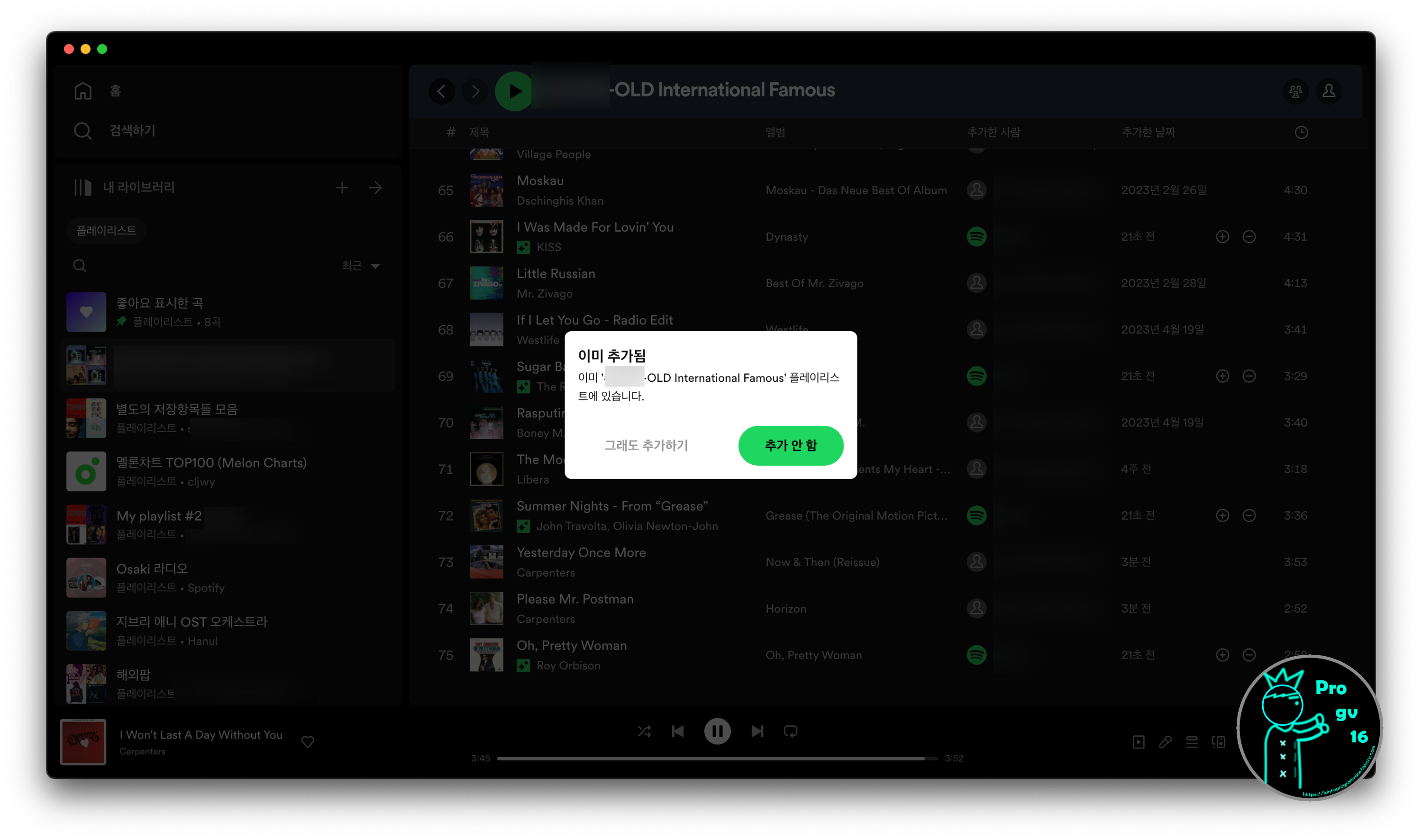Viewport: 1422px width, 840px height.
Task: Open the queue list icon
Action: [1192, 741]
